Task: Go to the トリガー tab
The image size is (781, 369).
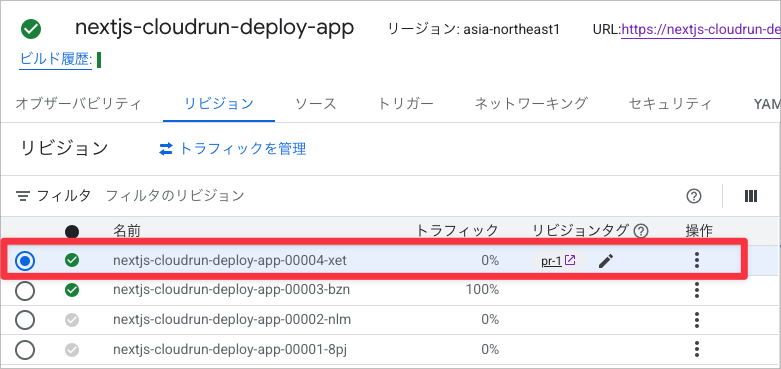Action: point(405,104)
